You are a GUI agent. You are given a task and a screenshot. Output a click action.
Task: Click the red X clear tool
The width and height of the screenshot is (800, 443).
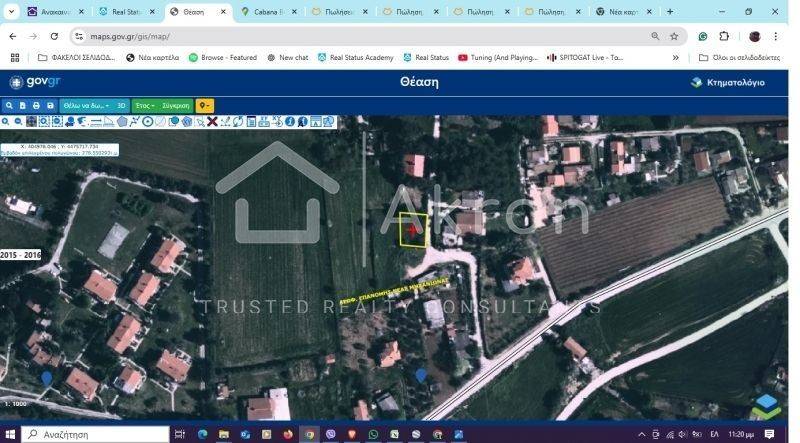click(x=212, y=121)
